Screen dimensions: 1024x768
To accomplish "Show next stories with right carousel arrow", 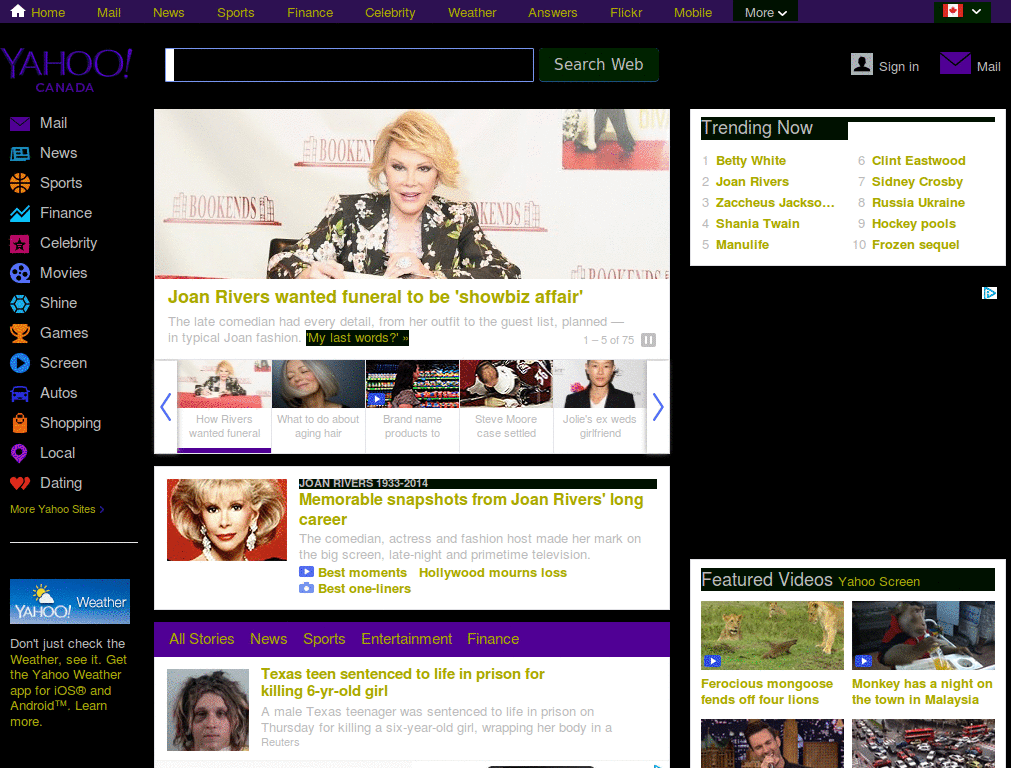I will click(x=658, y=407).
